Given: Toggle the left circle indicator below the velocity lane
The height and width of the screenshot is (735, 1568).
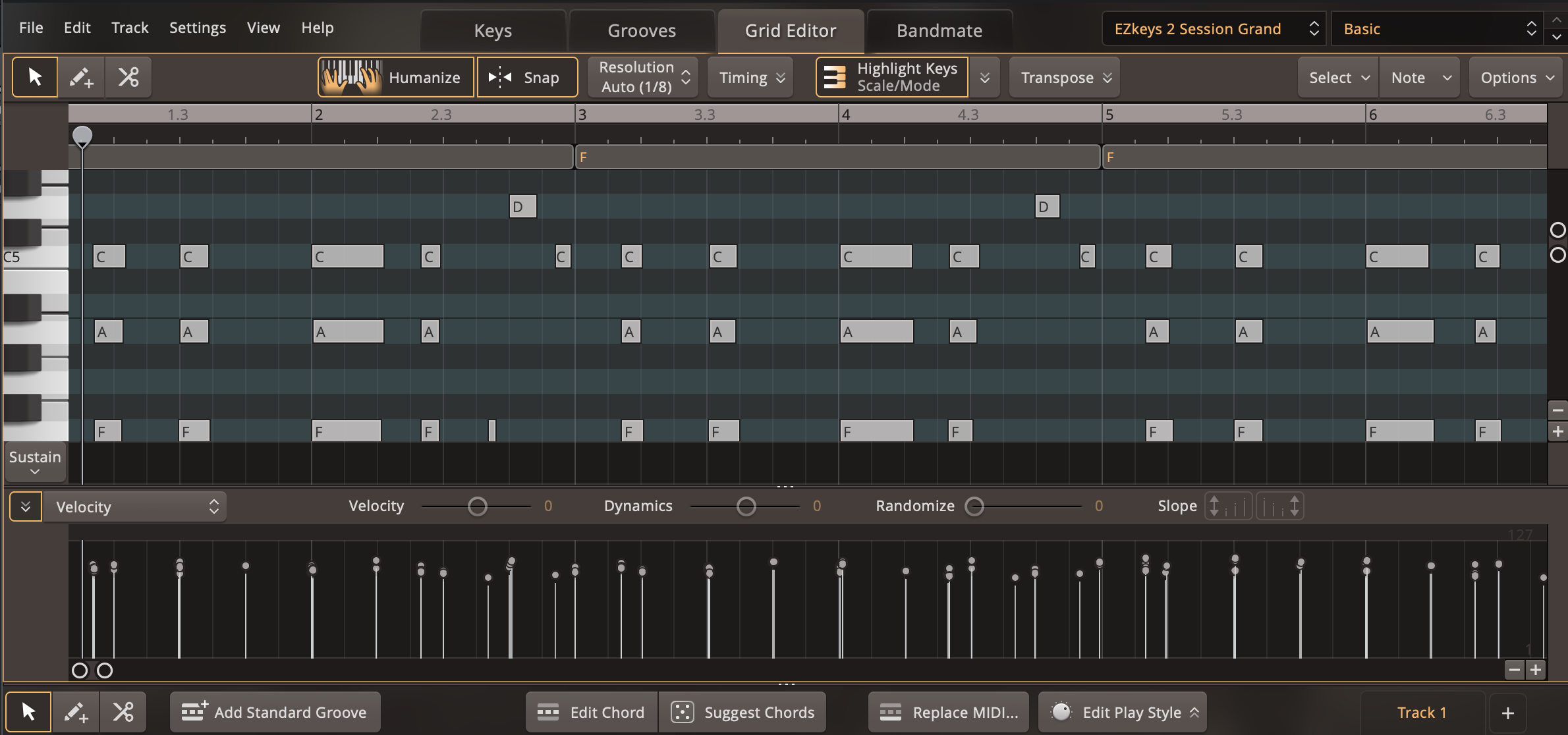Looking at the screenshot, I should pyautogui.click(x=80, y=670).
